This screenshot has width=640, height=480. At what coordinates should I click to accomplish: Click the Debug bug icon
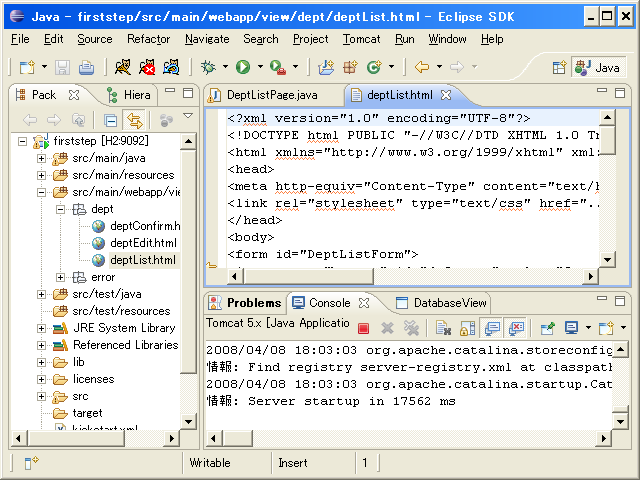coord(208,67)
